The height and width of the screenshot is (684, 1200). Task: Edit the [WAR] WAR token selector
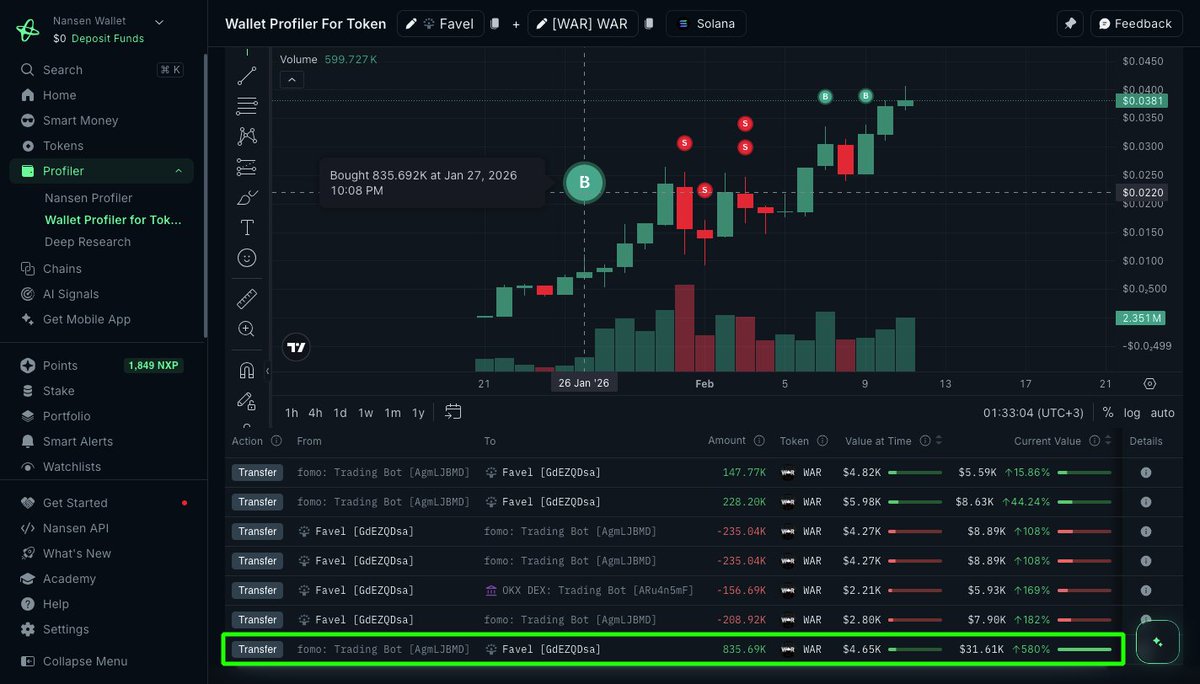[x=583, y=24]
